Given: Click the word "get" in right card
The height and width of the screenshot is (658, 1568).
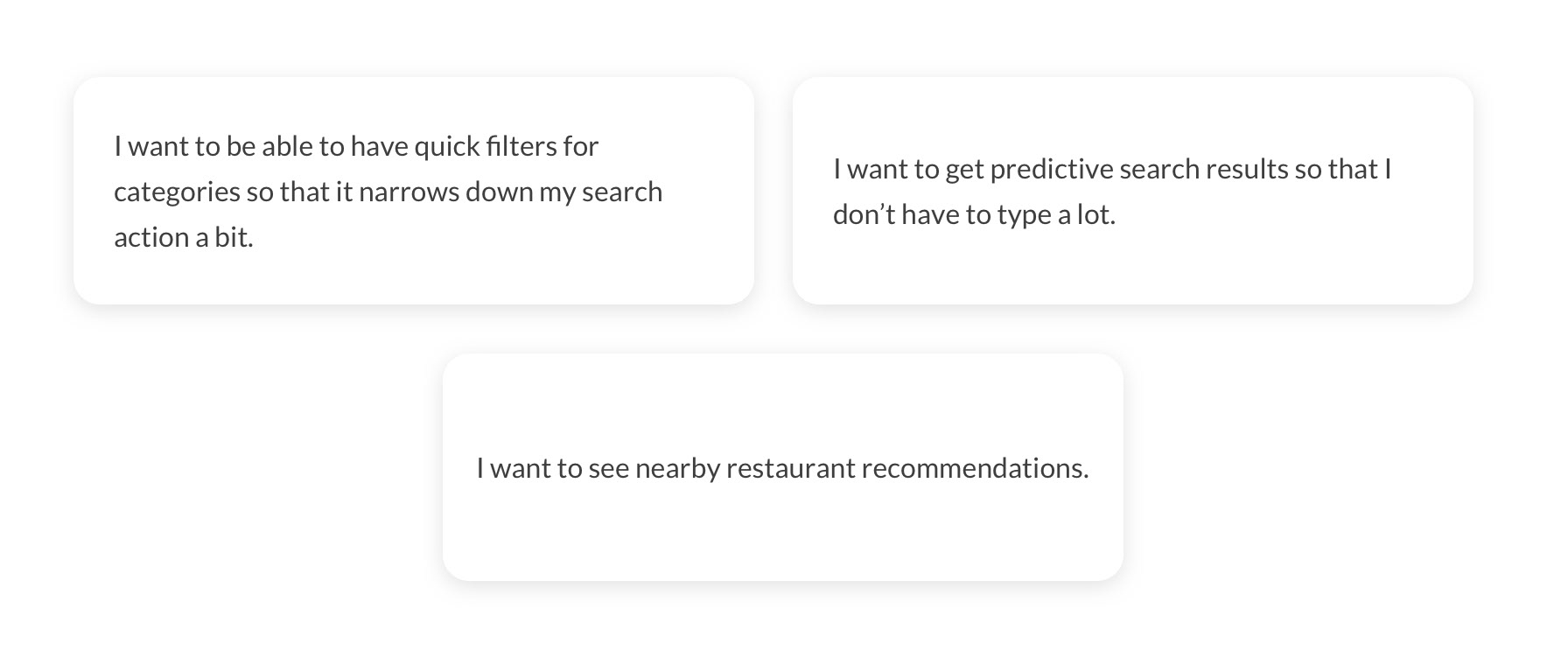Looking at the screenshot, I should pyautogui.click(x=964, y=170).
